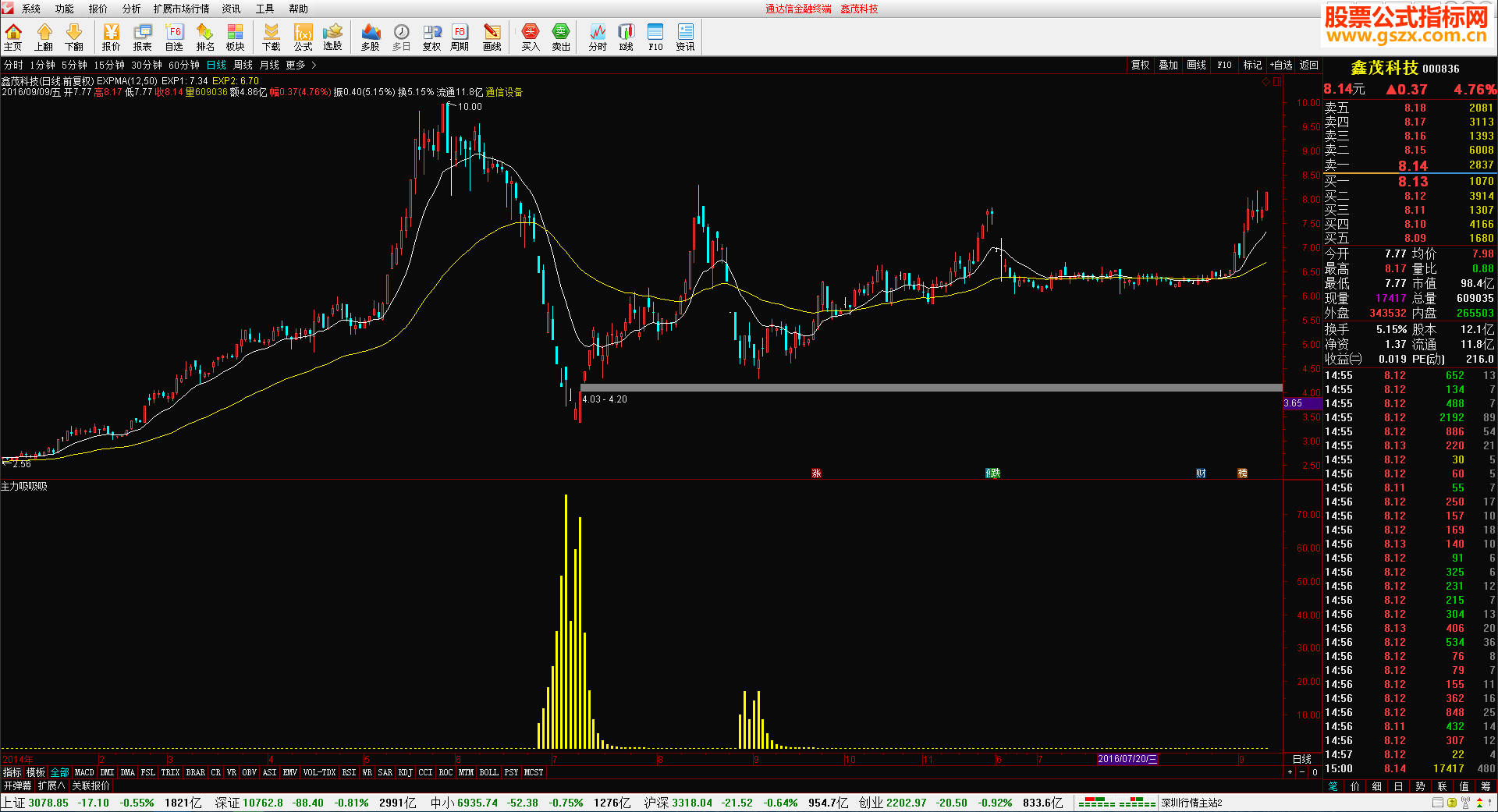
Task: Open the 资讯 news toolbar icon
Action: [685, 37]
